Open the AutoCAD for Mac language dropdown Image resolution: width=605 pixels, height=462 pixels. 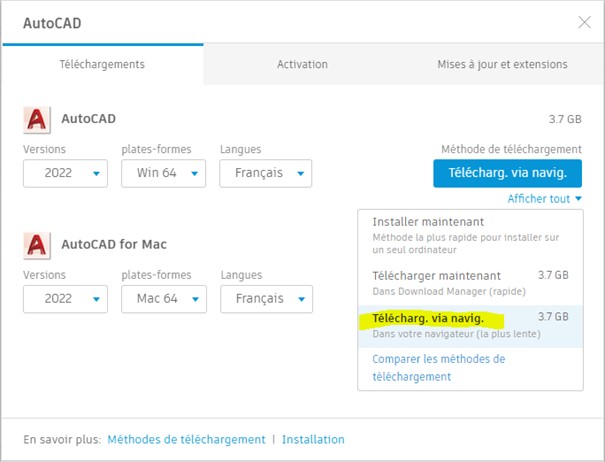coord(267,299)
